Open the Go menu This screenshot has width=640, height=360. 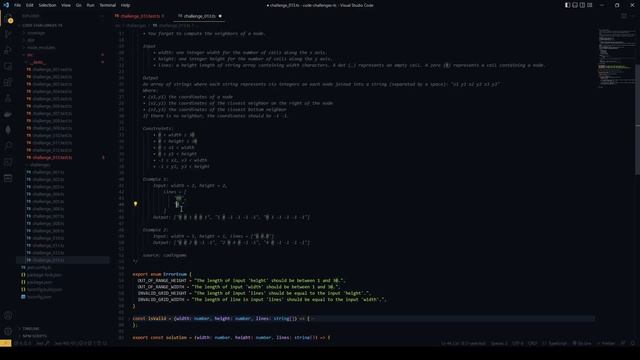78,5
